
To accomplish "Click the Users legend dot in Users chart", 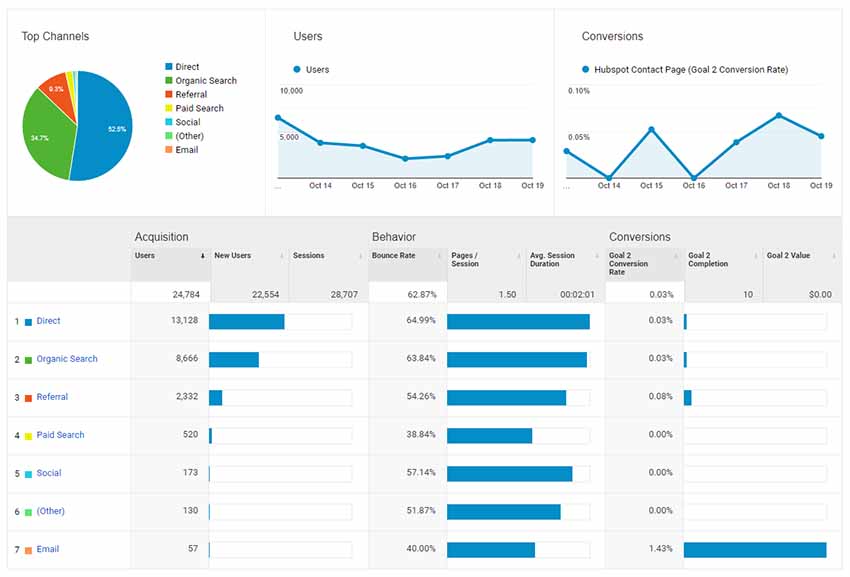I will coord(297,70).
